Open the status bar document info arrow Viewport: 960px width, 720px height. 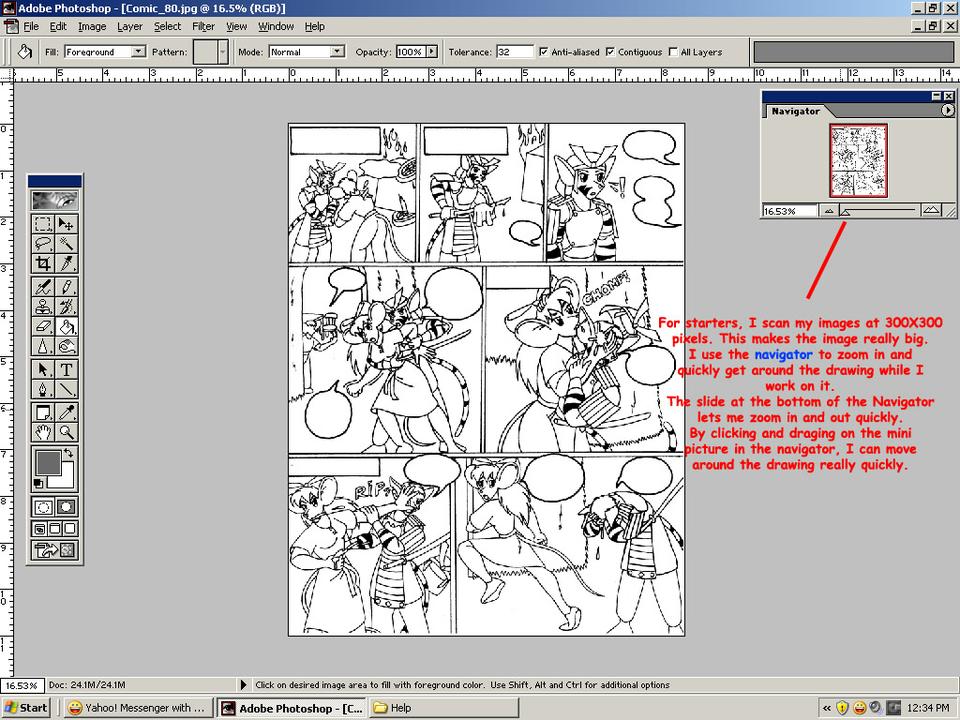244,684
